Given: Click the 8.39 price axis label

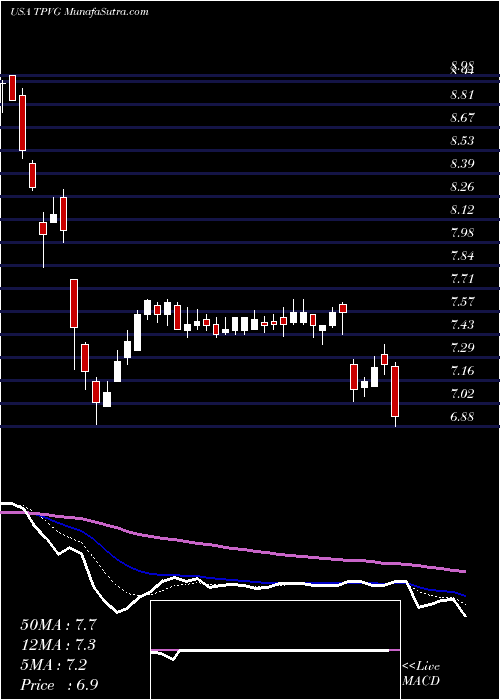Looking at the screenshot, I should point(462,163).
